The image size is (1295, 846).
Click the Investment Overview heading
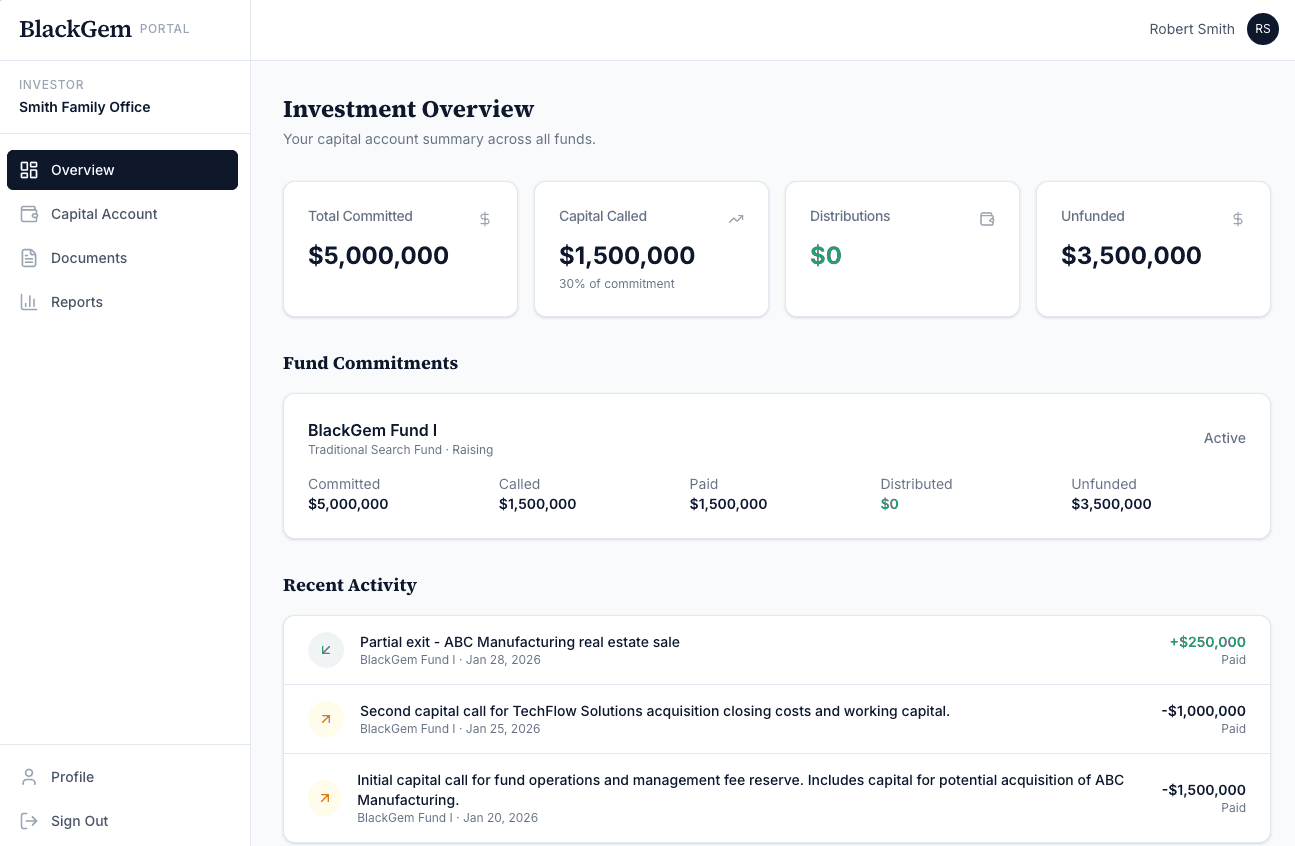click(x=408, y=109)
